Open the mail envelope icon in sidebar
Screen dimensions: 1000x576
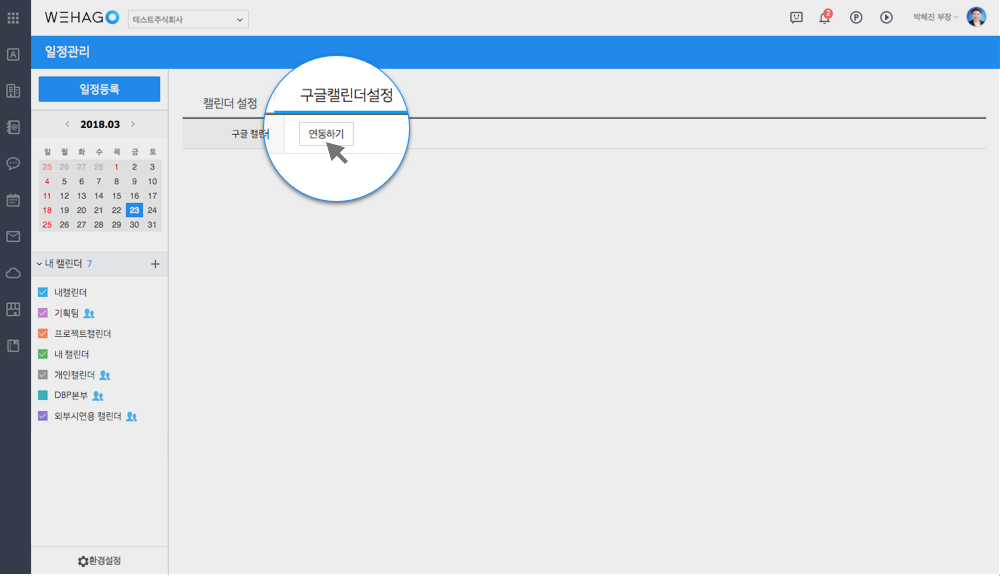tap(13, 237)
